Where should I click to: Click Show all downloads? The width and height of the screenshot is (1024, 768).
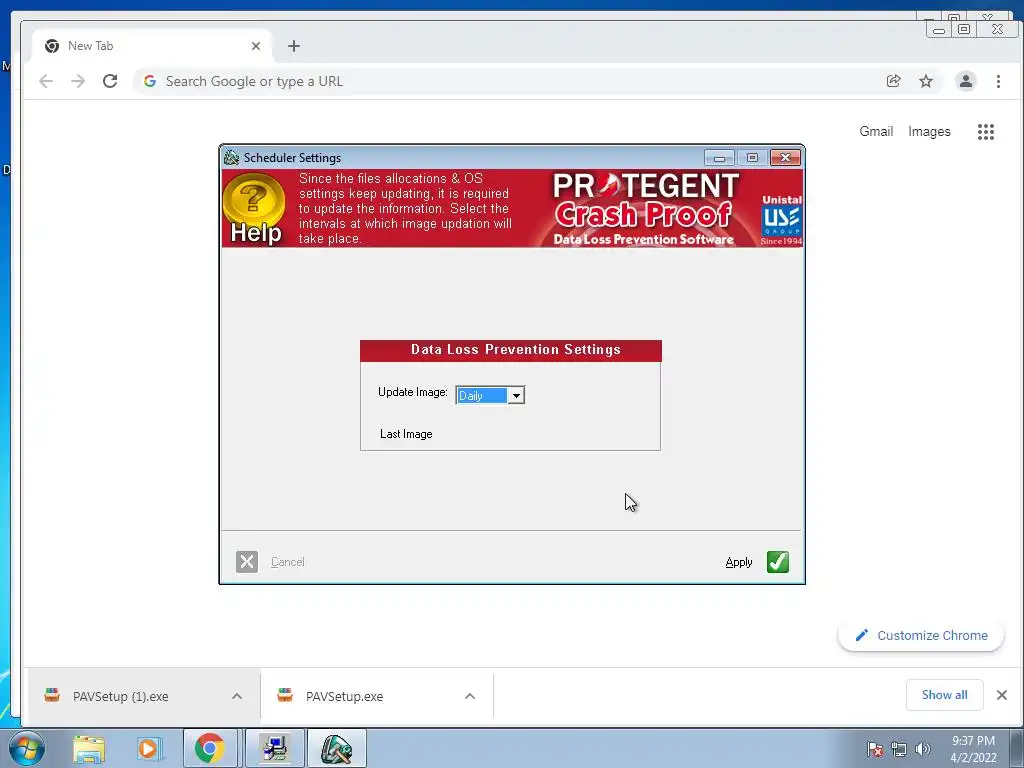944,695
